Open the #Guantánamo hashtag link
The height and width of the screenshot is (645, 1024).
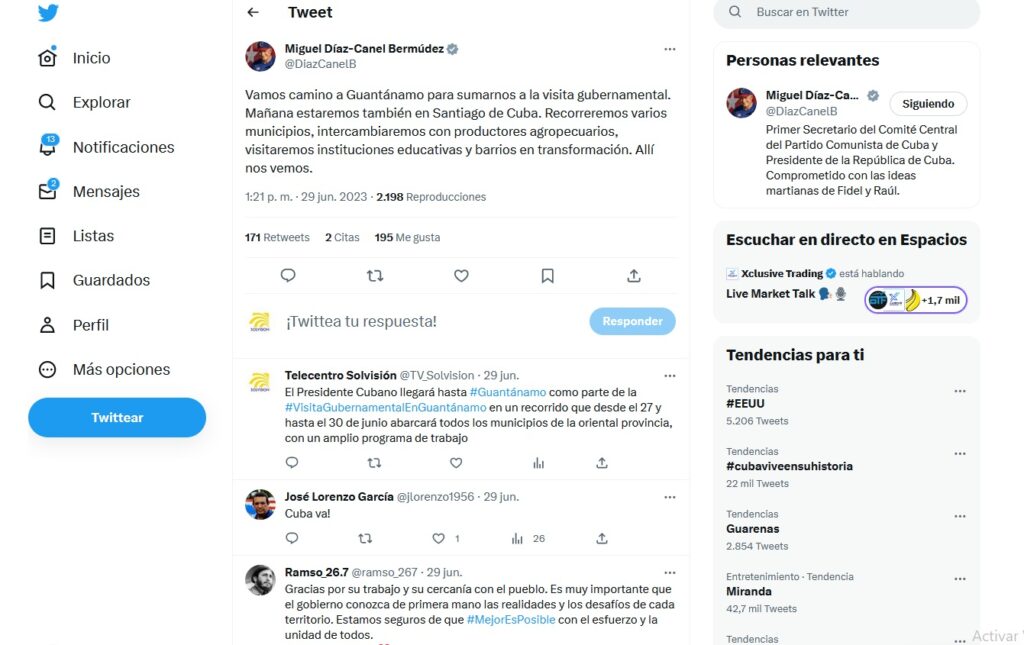coord(507,392)
